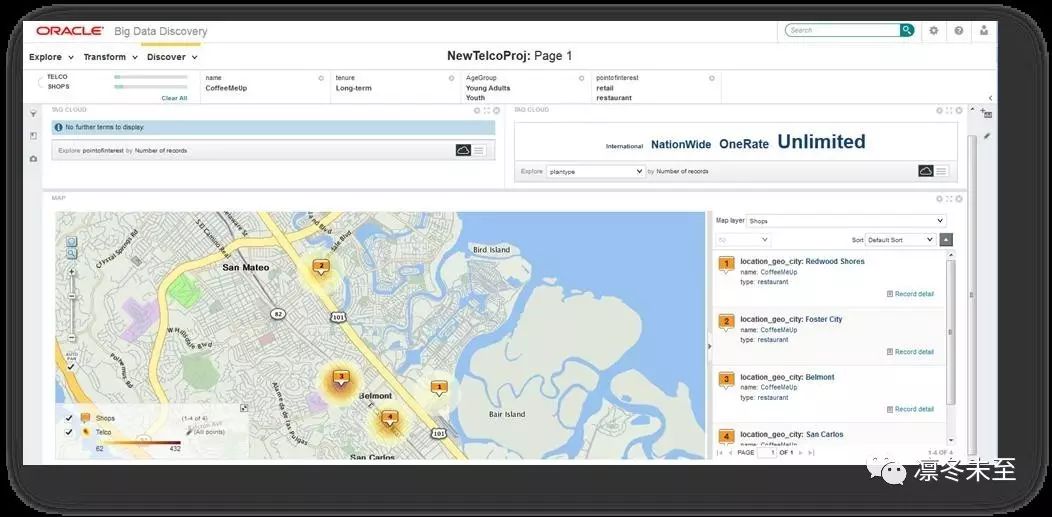Open the user profile icon
The width and height of the screenshot is (1052, 517).
click(984, 30)
